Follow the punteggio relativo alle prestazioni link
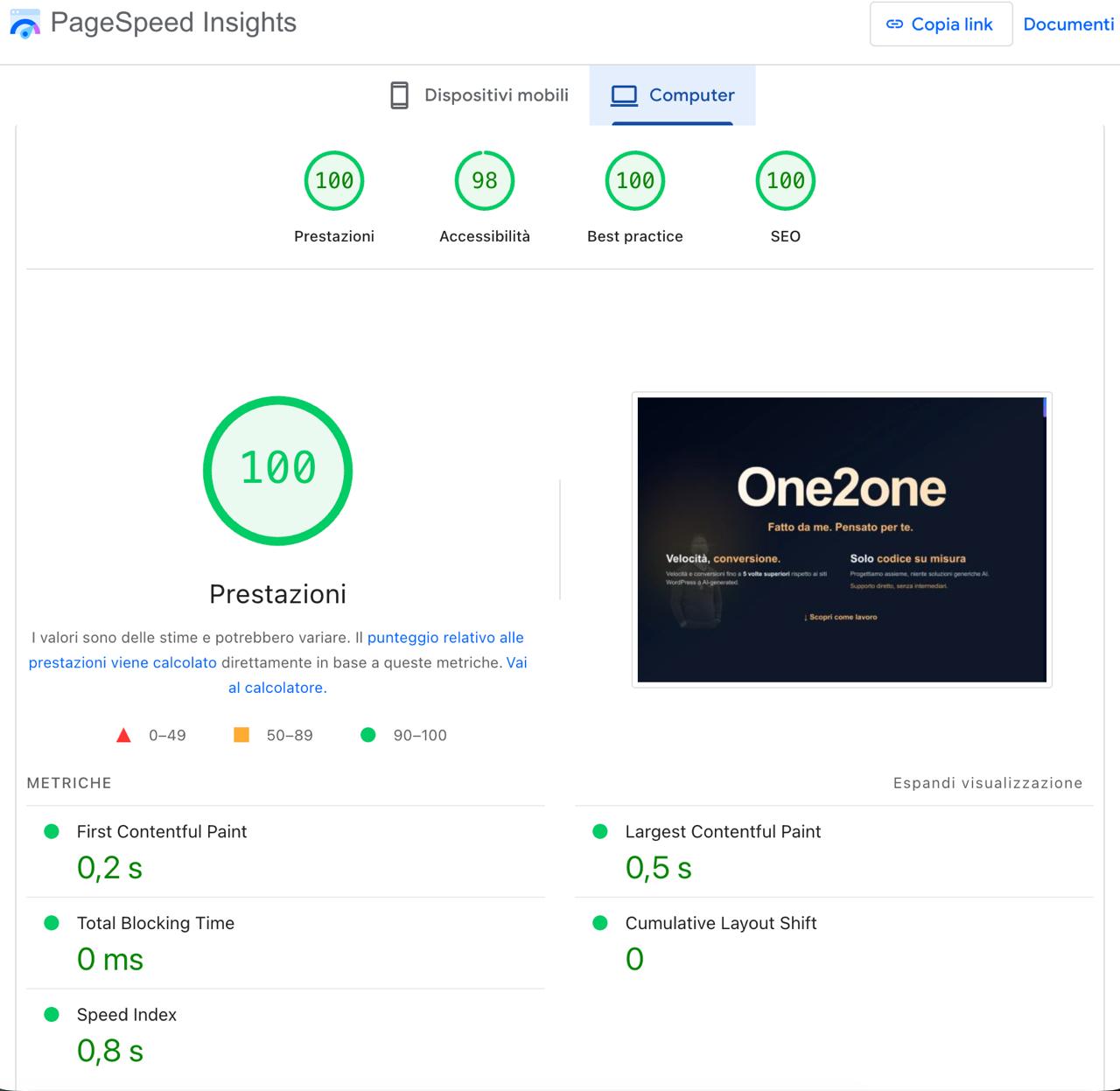This screenshot has height=1091, width=1120. pos(446,637)
